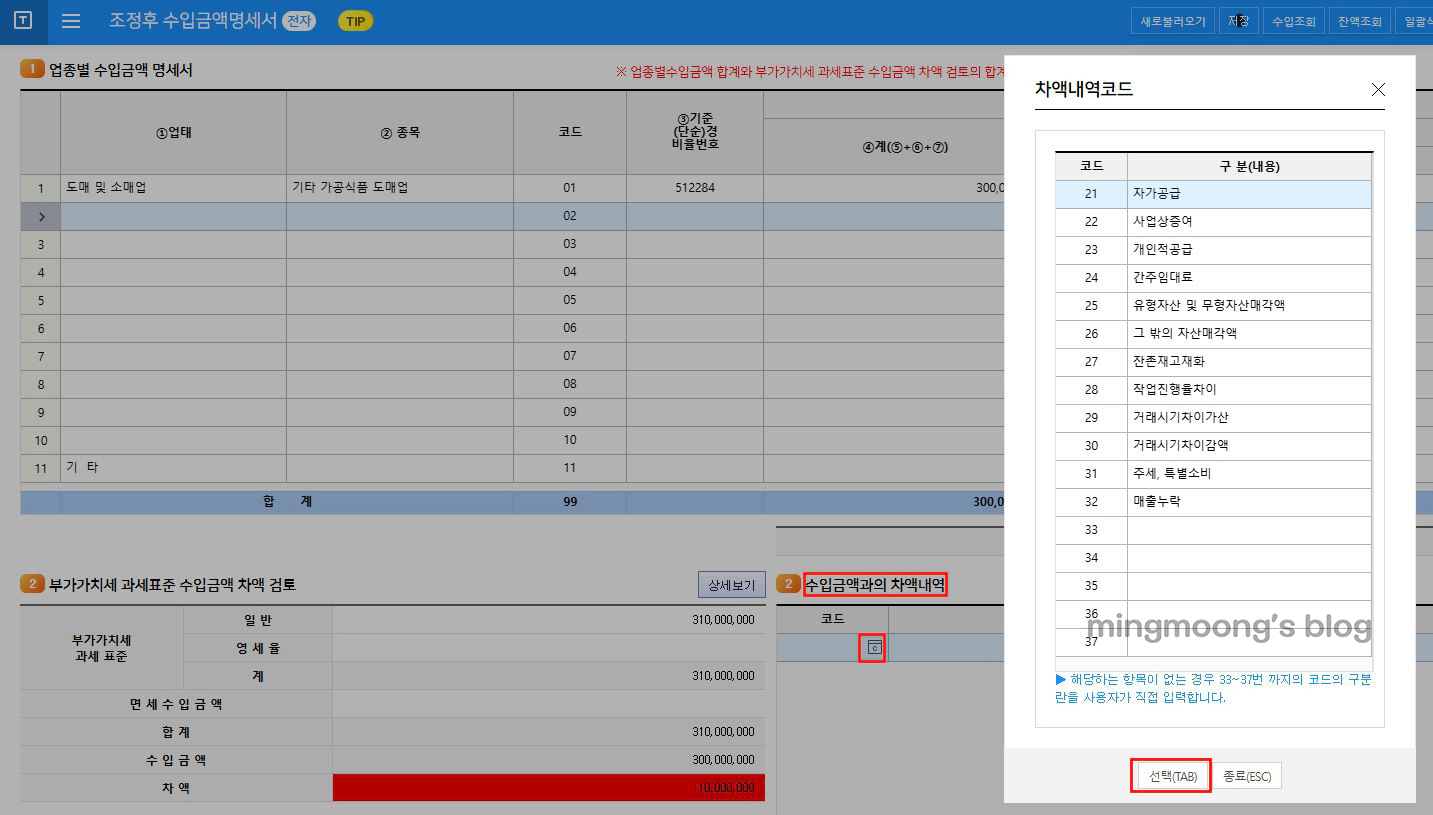Close the 차액내역코드 popup with the X

click(x=1378, y=89)
